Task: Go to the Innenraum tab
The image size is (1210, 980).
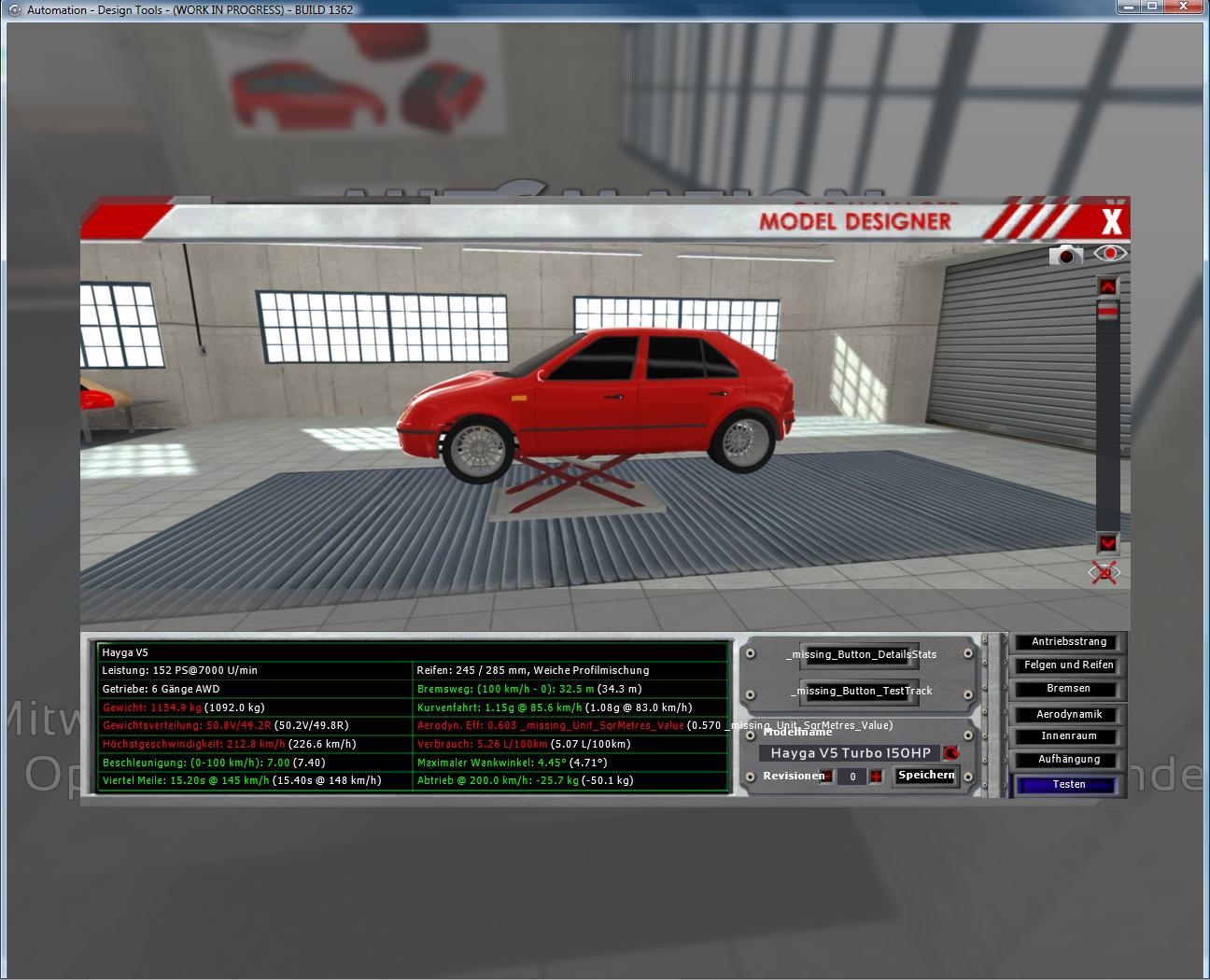Action: coord(1069,737)
